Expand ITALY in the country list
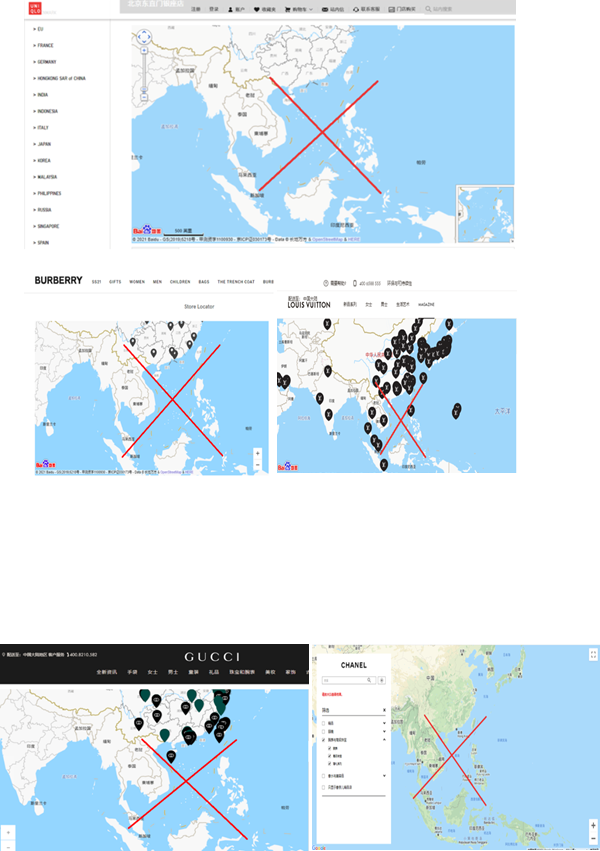 pyautogui.click(x=41, y=128)
